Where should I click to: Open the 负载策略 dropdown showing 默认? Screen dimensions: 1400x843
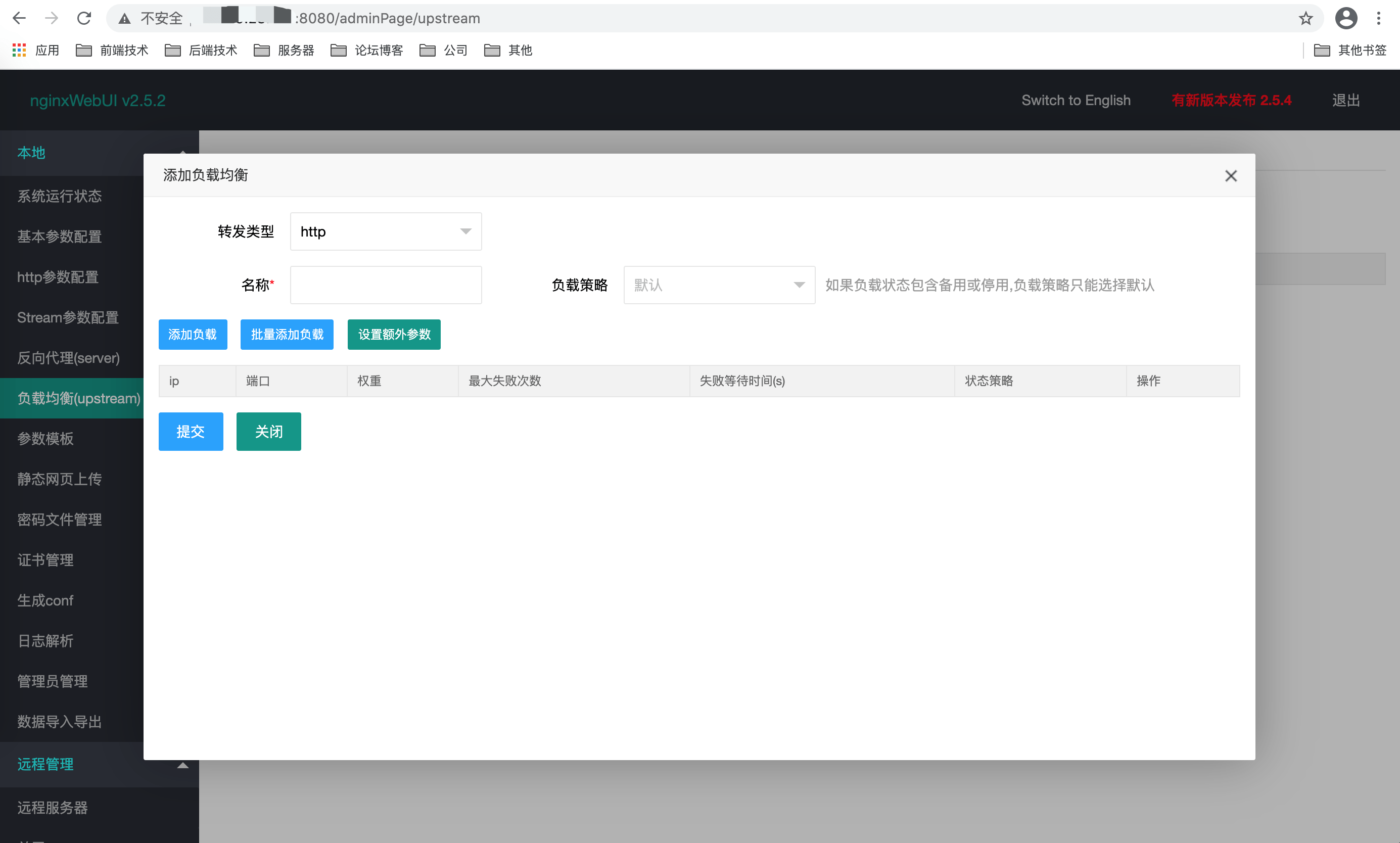tap(719, 285)
